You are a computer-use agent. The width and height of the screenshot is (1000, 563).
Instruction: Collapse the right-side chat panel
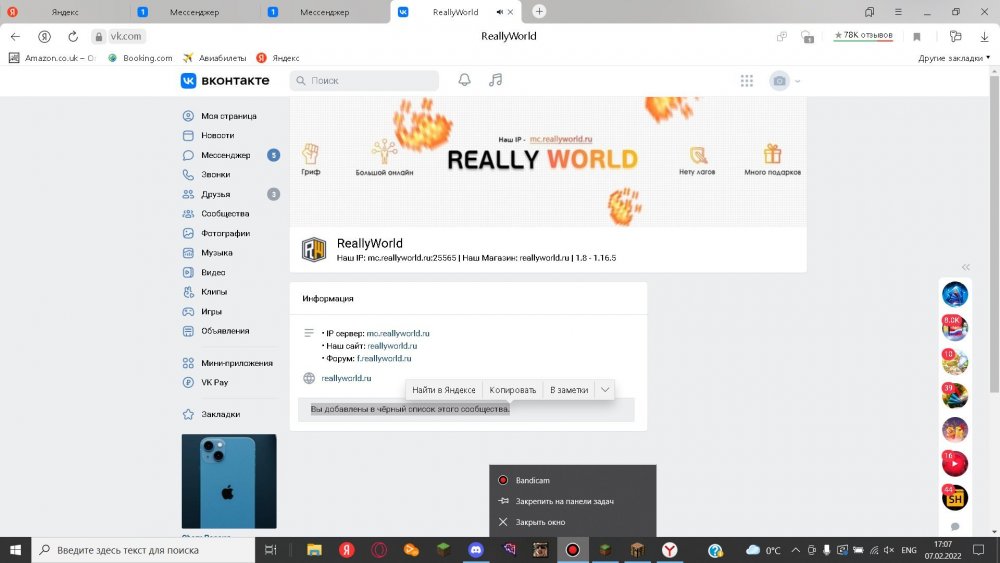(x=966, y=267)
